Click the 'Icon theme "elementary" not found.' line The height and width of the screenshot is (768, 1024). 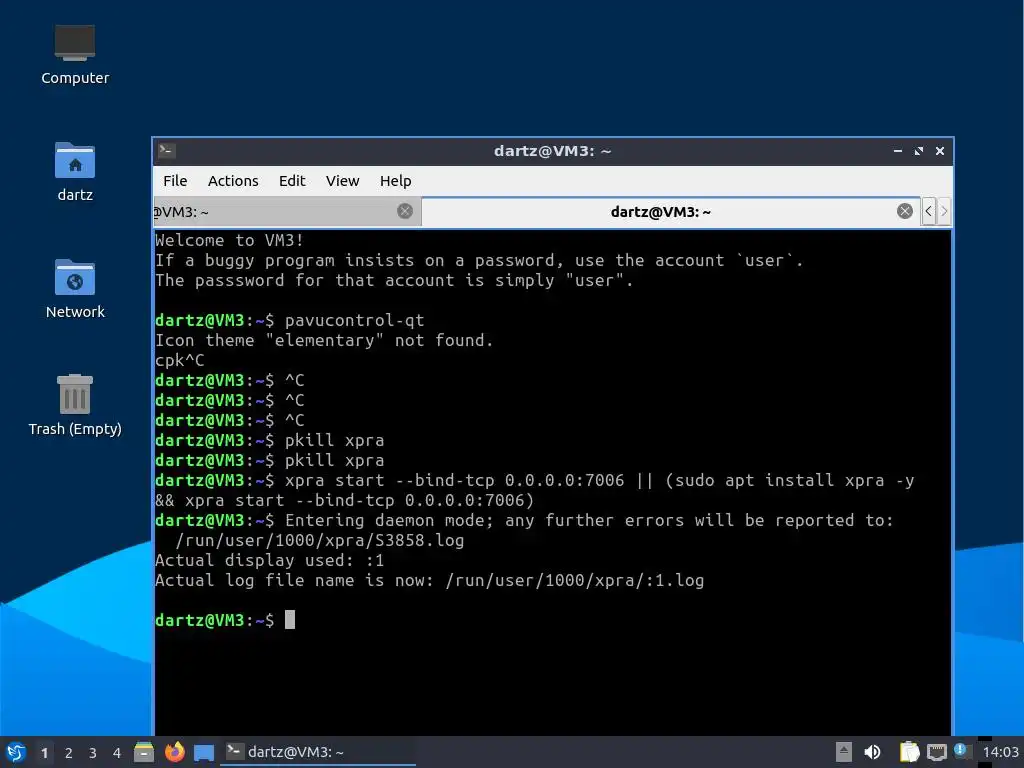tap(324, 340)
